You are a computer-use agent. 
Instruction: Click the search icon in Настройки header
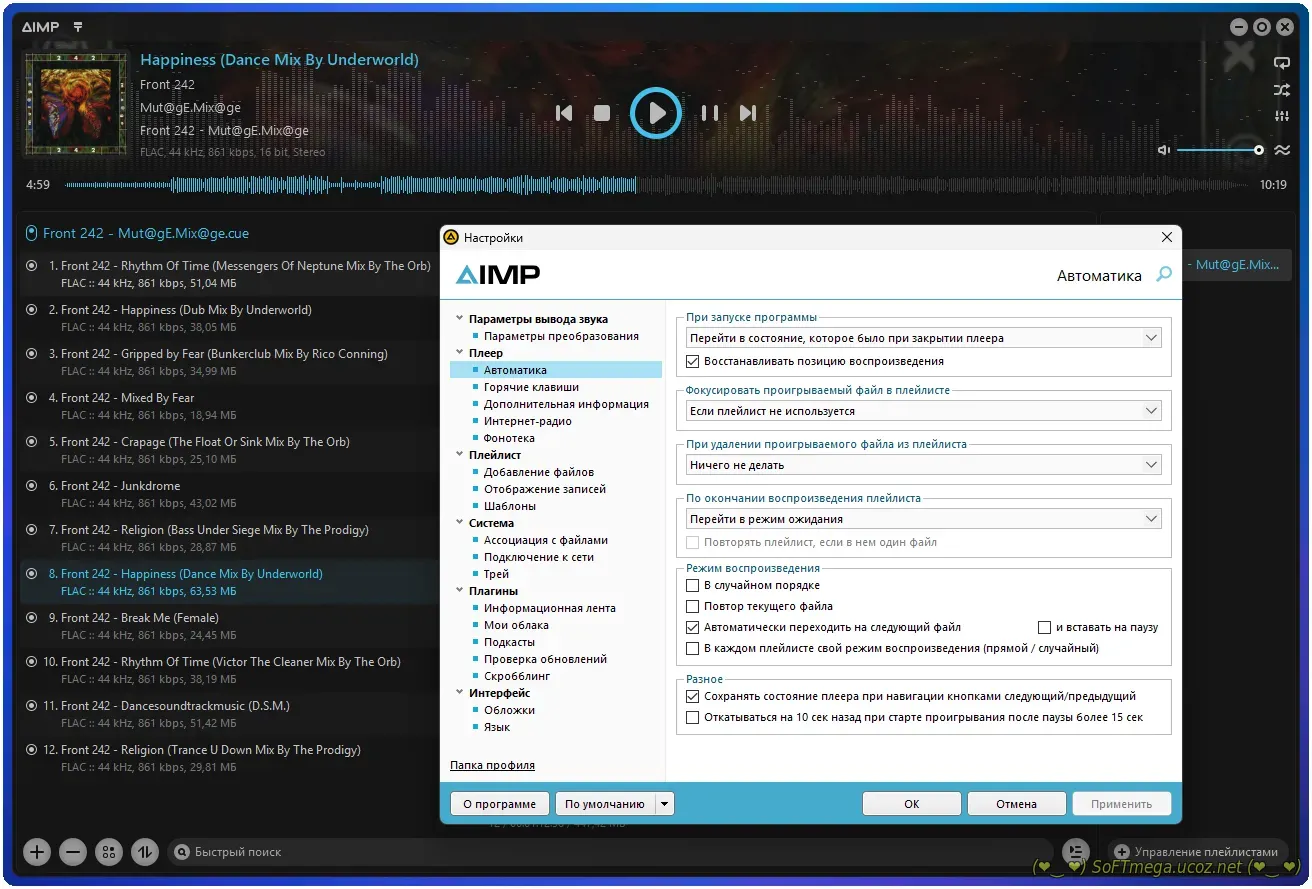click(1163, 274)
